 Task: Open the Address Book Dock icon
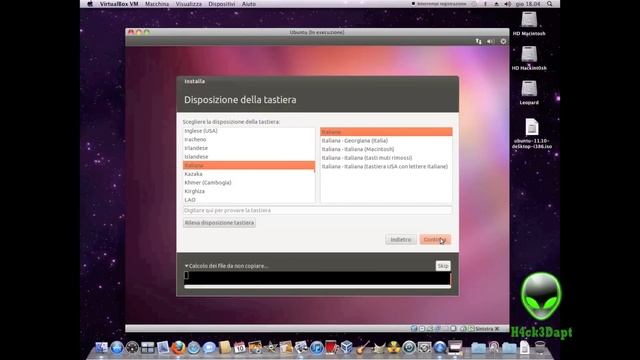tap(225, 347)
